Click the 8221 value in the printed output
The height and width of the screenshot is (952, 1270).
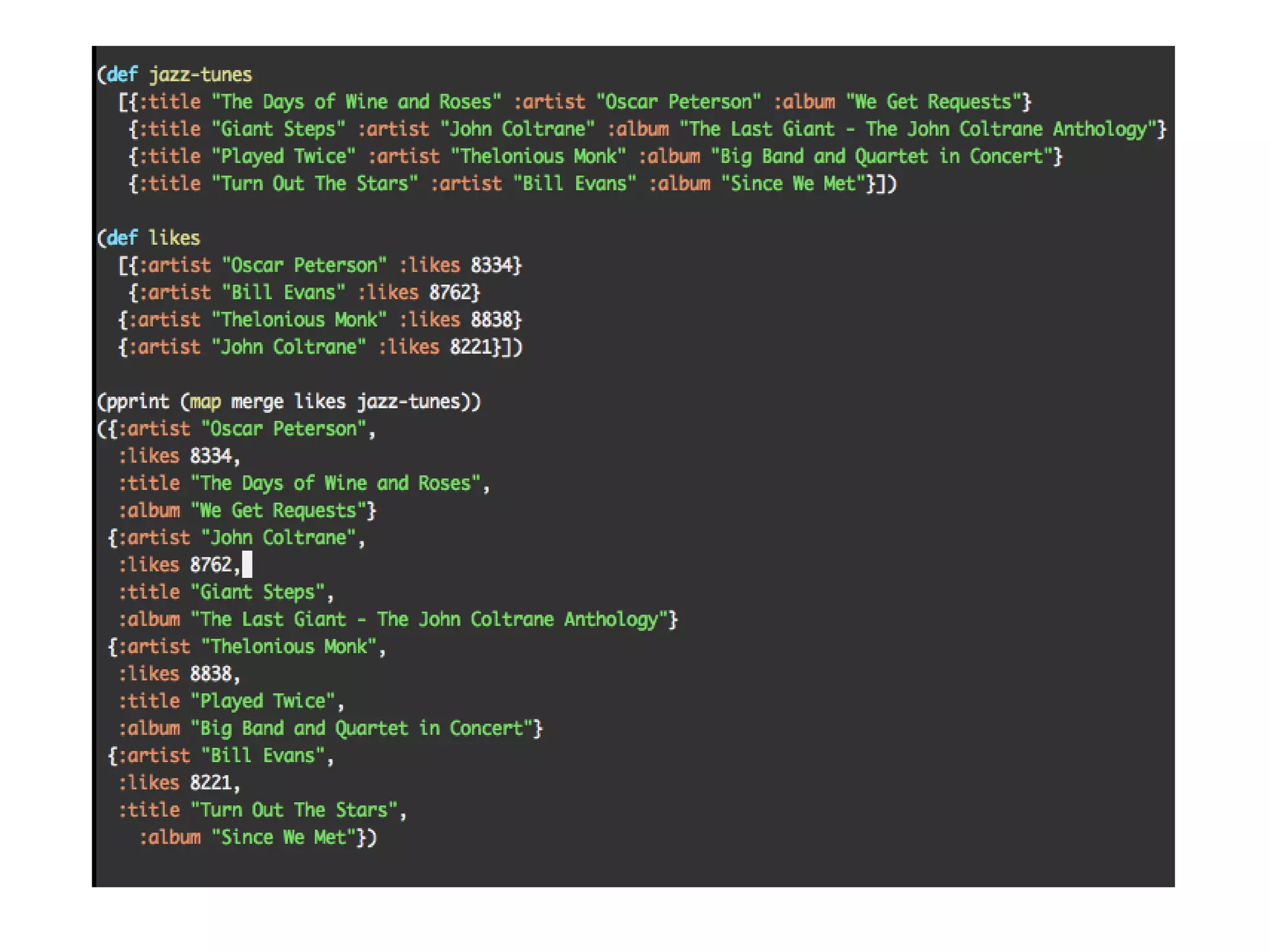pyautogui.click(x=210, y=783)
